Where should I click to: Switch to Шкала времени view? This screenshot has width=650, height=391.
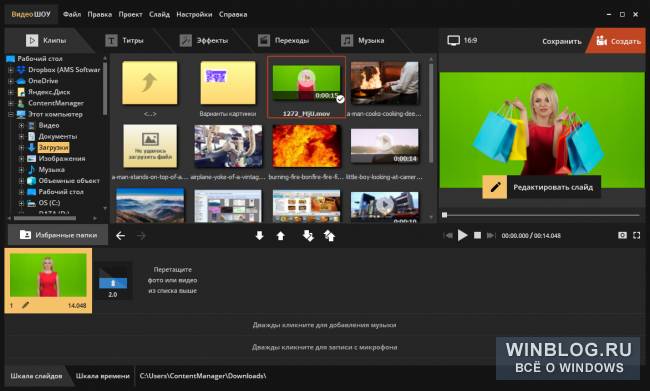tap(102, 376)
